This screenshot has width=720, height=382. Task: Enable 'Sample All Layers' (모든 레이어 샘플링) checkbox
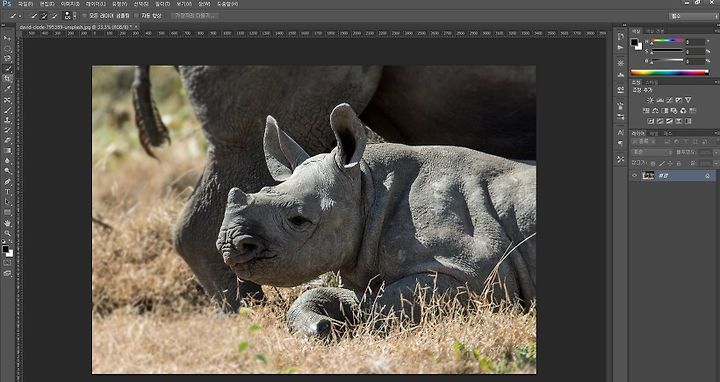tap(84, 16)
